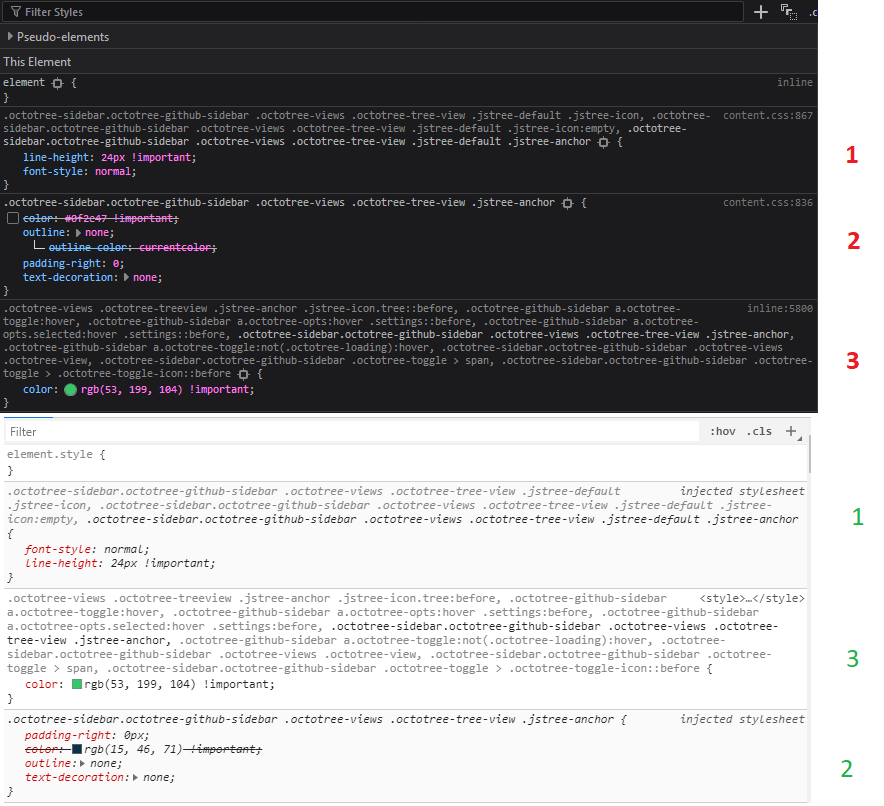The height and width of the screenshot is (806, 884).
Task: Add a new rule with the plus icon
Action: (x=761, y=12)
